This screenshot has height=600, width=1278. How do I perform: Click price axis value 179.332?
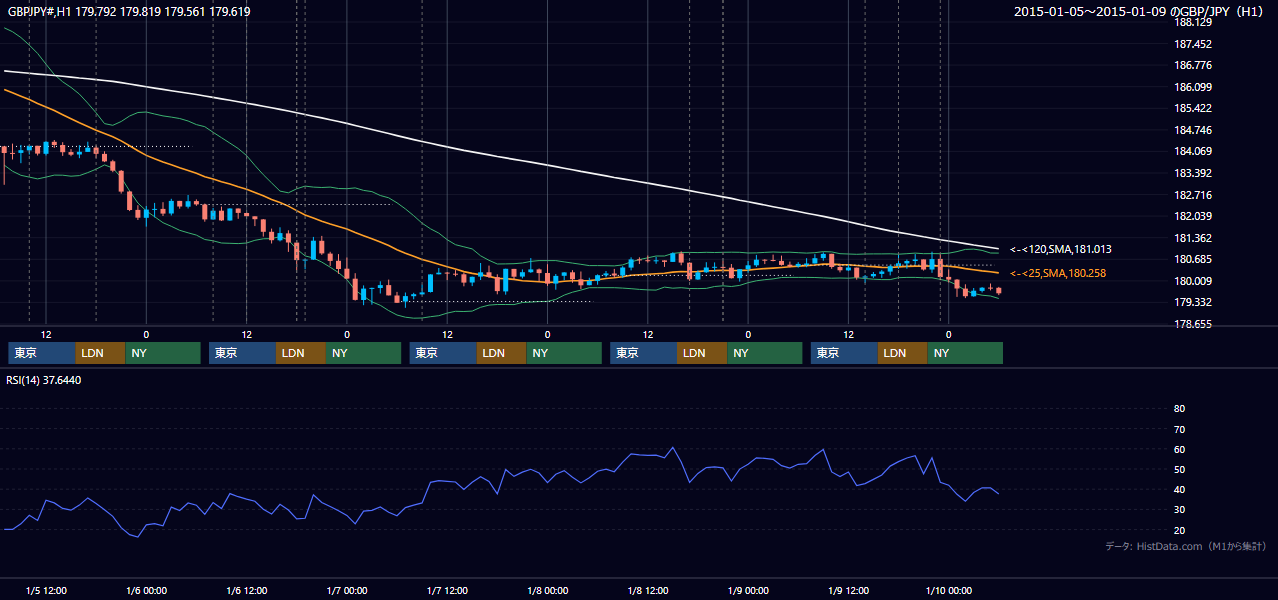1192,302
